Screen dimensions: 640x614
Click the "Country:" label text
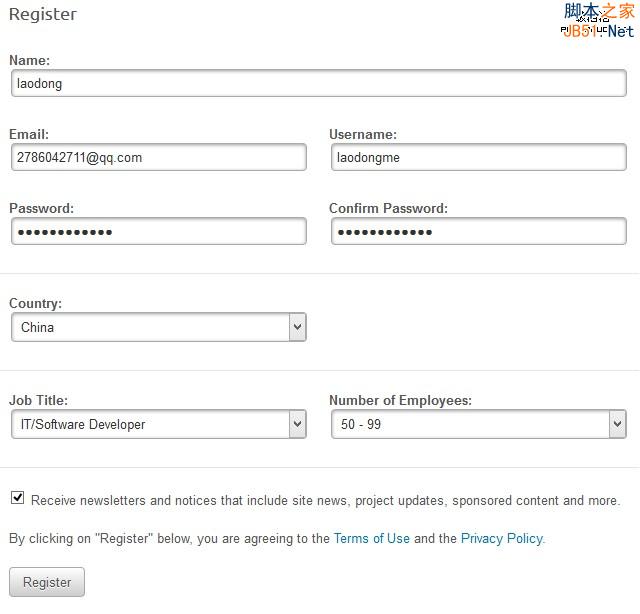coord(35,303)
